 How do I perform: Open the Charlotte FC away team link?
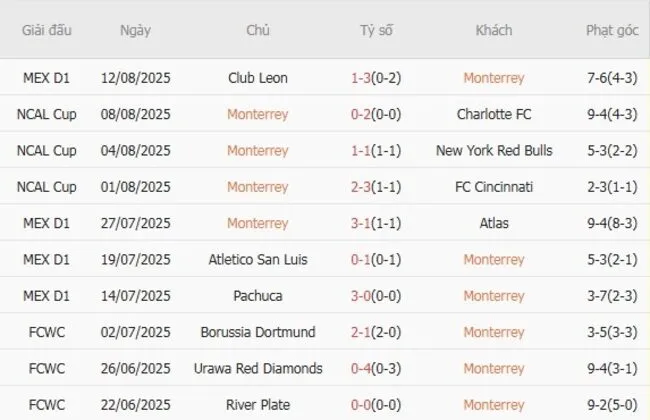tap(494, 114)
